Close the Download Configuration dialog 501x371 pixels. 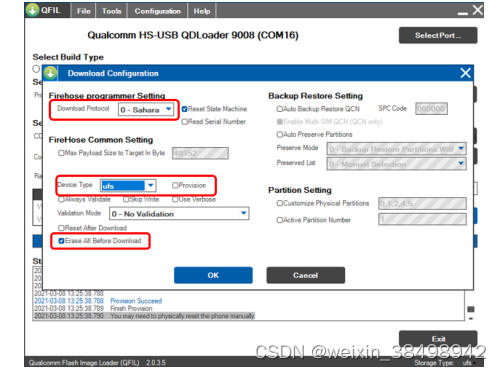point(465,73)
